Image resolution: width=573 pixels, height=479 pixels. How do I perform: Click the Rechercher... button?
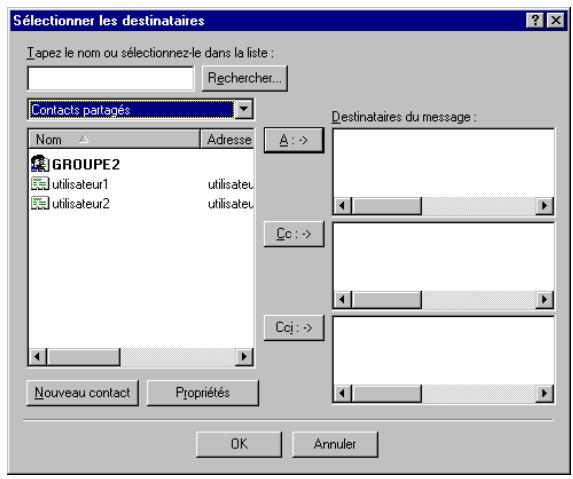pyautogui.click(x=245, y=78)
